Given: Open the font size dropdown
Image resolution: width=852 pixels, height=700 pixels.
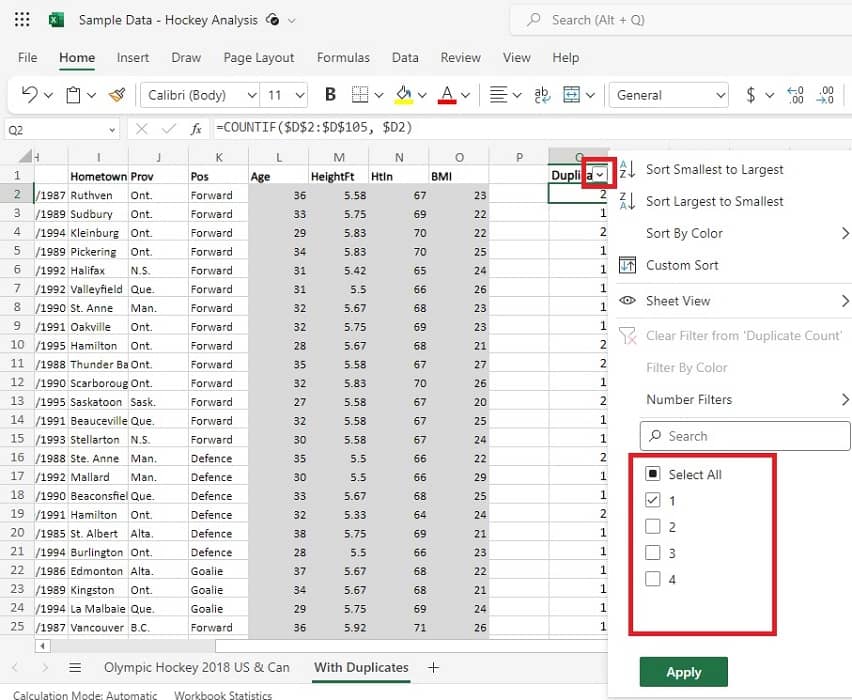Looking at the screenshot, I should (299, 94).
